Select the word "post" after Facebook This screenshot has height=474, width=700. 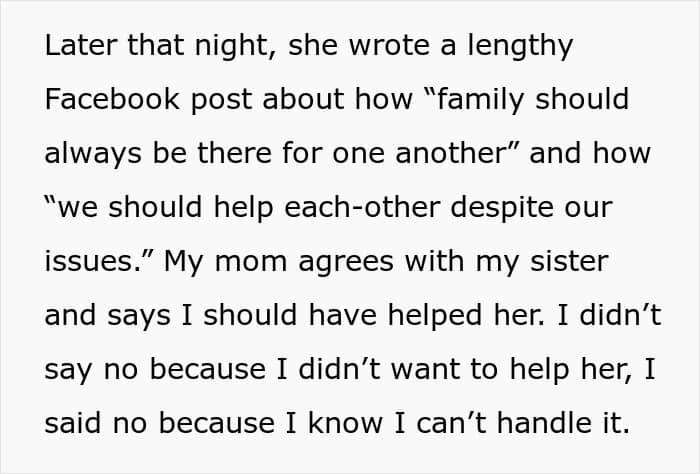pos(221,101)
